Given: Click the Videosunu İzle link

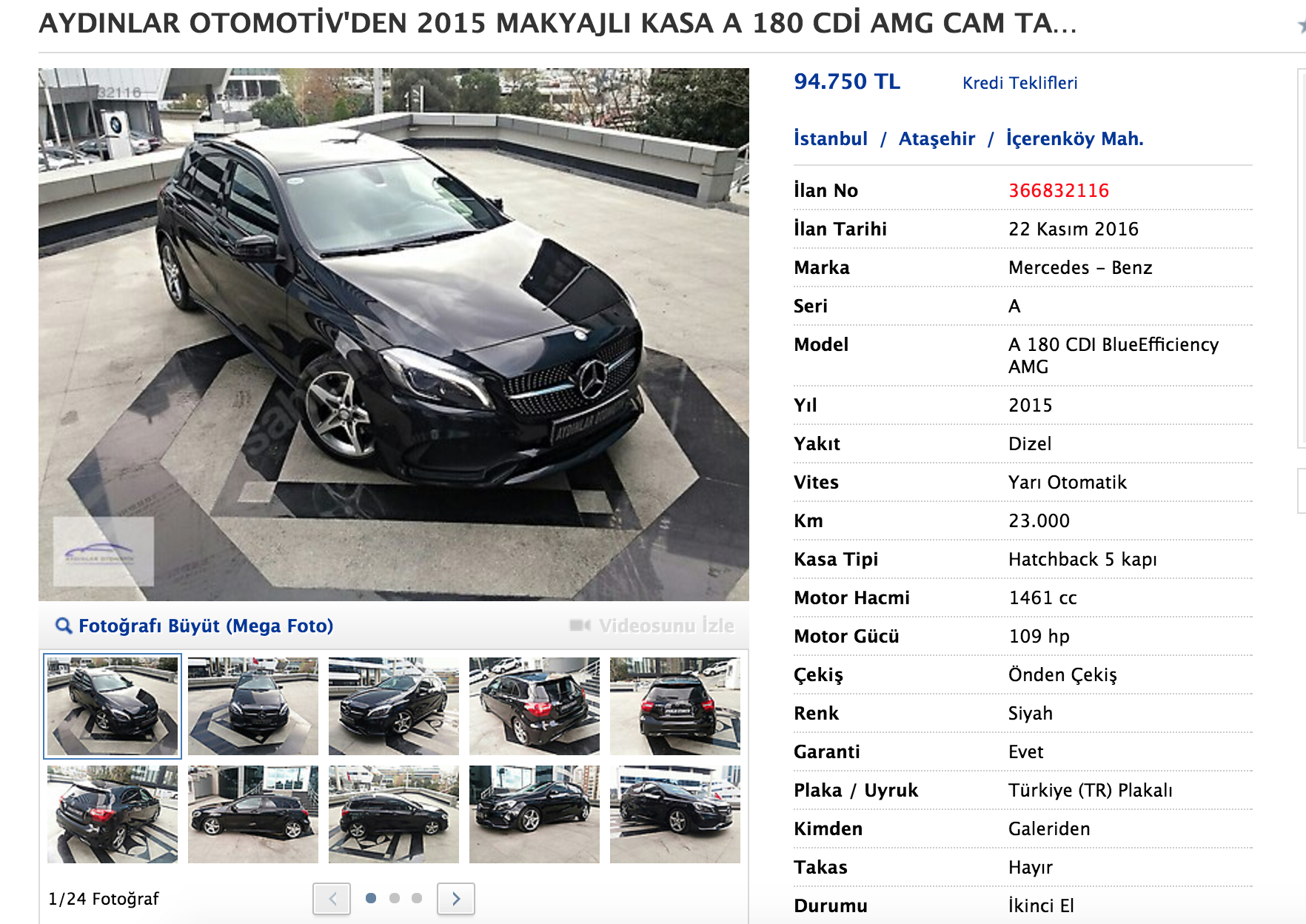Looking at the screenshot, I should point(666,626).
